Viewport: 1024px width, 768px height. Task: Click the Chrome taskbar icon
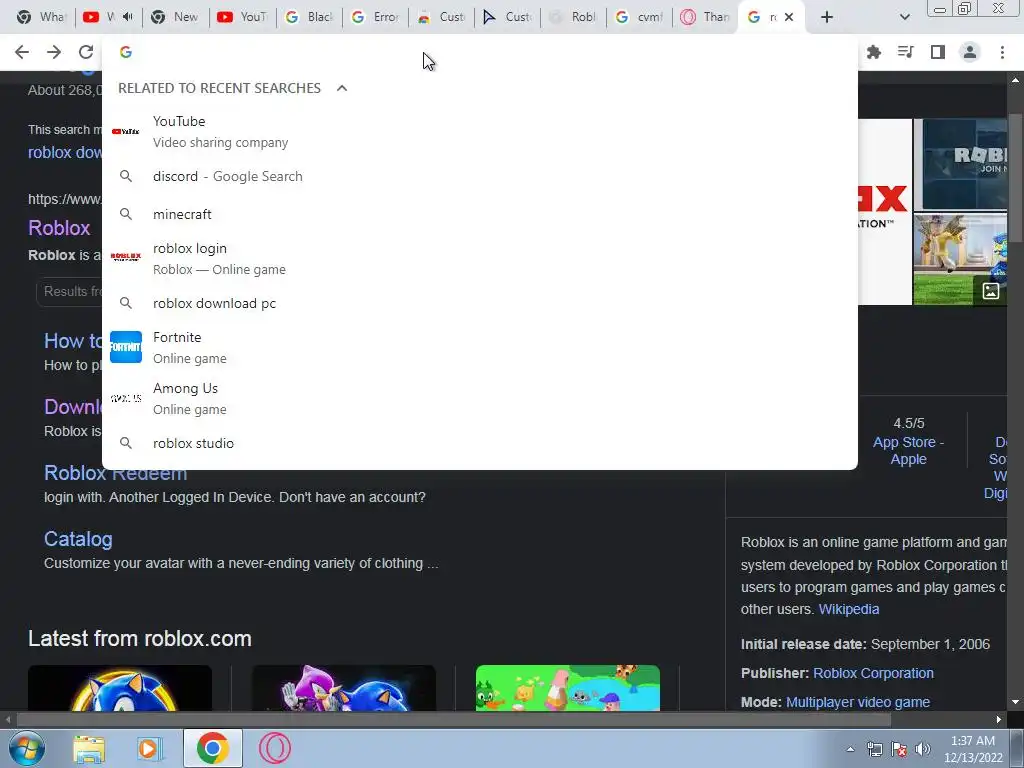(212, 748)
